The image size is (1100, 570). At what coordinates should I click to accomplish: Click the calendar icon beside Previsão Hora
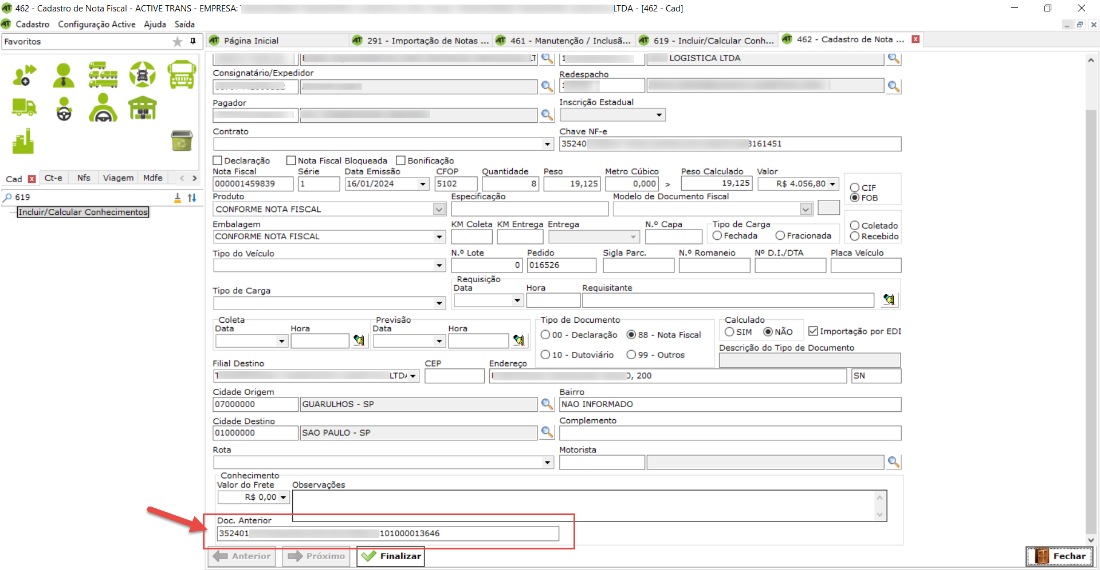[x=519, y=341]
